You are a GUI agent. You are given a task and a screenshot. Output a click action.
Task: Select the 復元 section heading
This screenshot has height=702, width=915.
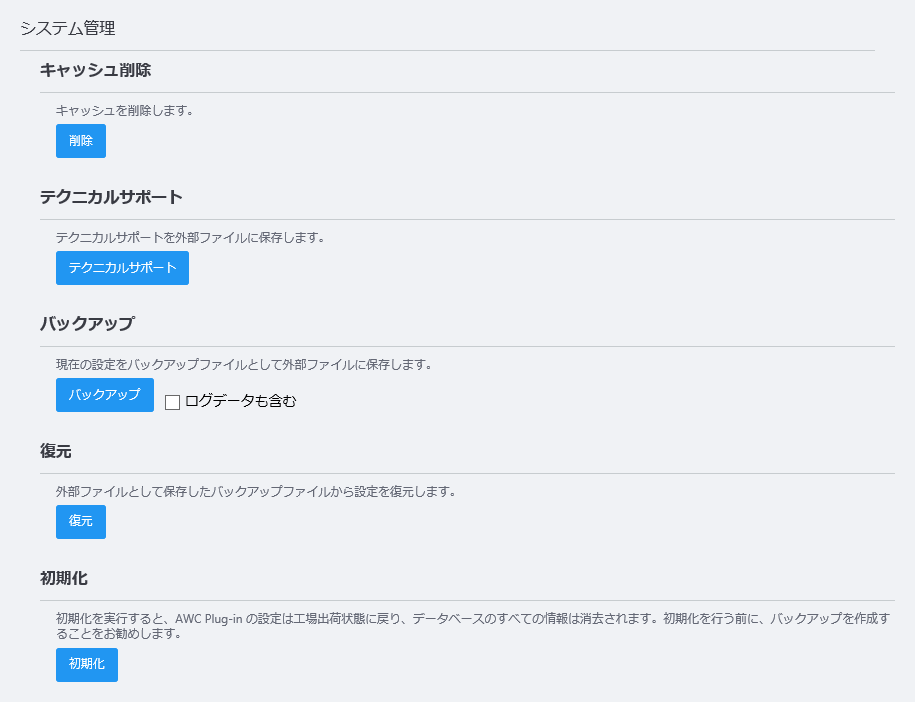(56, 451)
